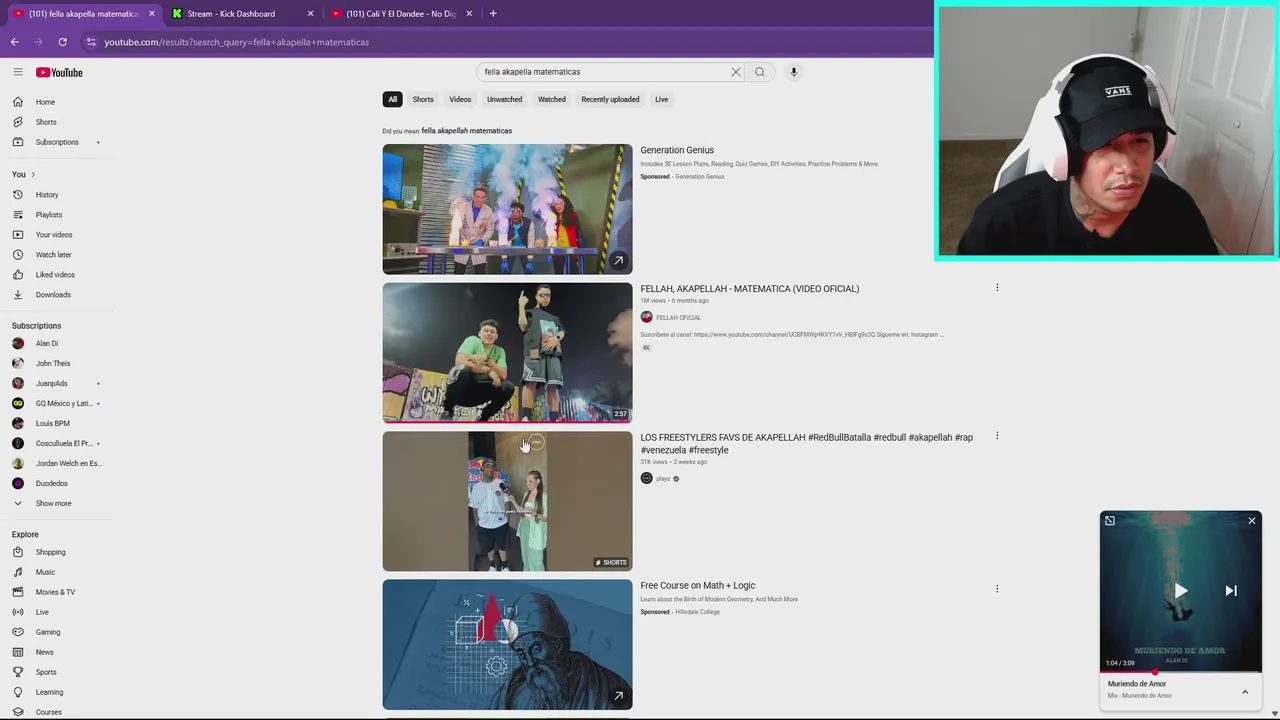This screenshot has width=1280, height=720.
Task: Select the Watched filter chip
Action: [x=552, y=99]
